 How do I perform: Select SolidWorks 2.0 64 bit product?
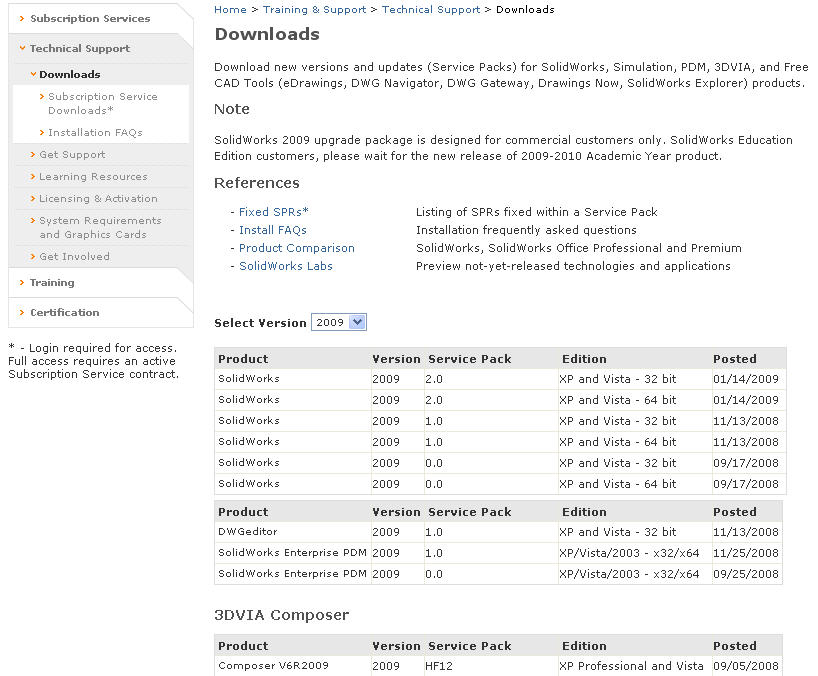point(248,400)
